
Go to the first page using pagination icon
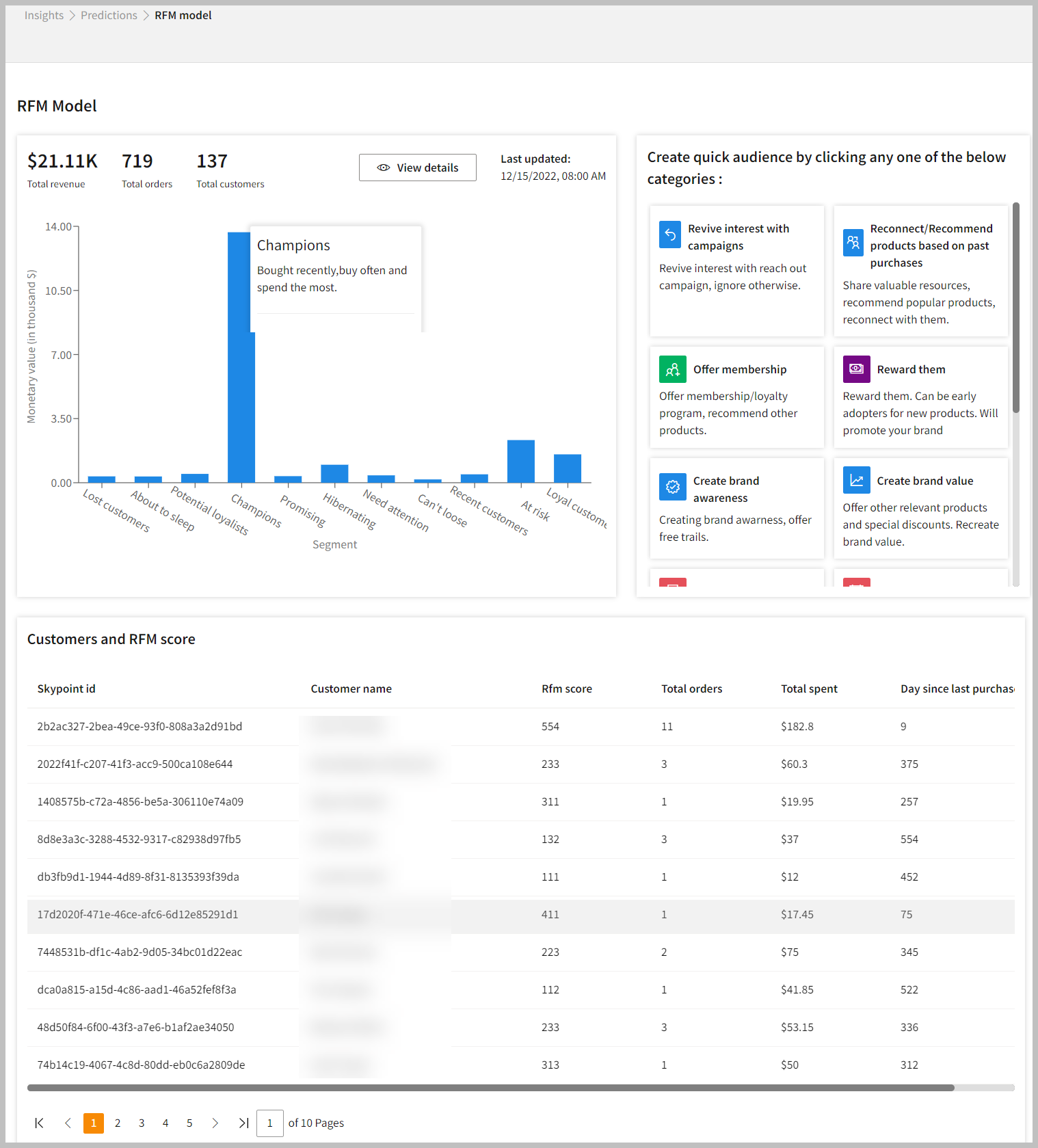pos(40,1123)
